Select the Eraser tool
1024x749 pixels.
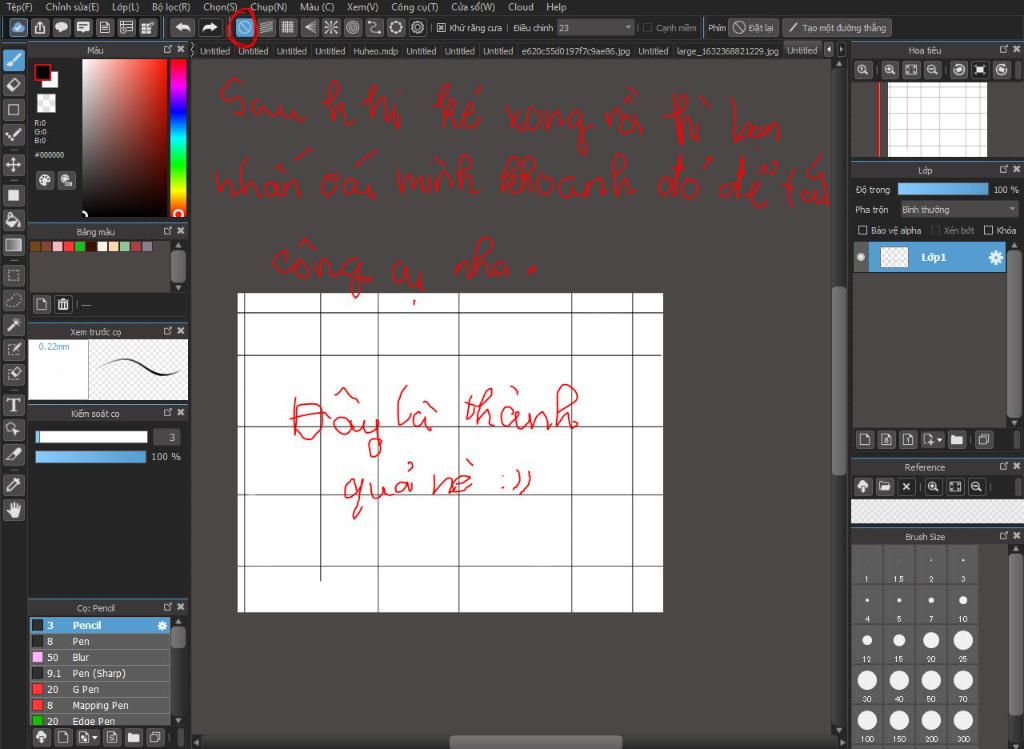point(14,84)
